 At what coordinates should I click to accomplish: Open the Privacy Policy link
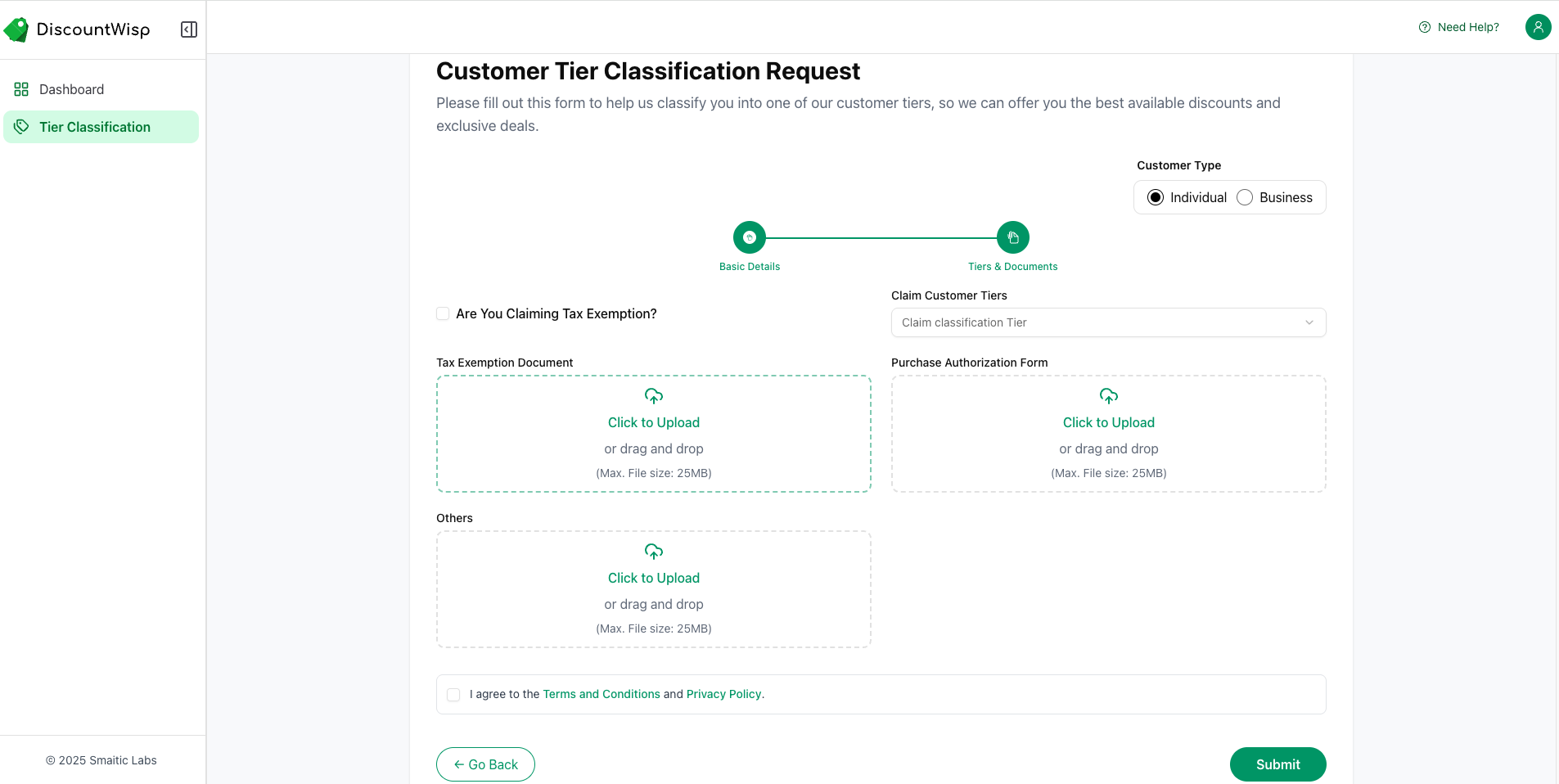723,694
